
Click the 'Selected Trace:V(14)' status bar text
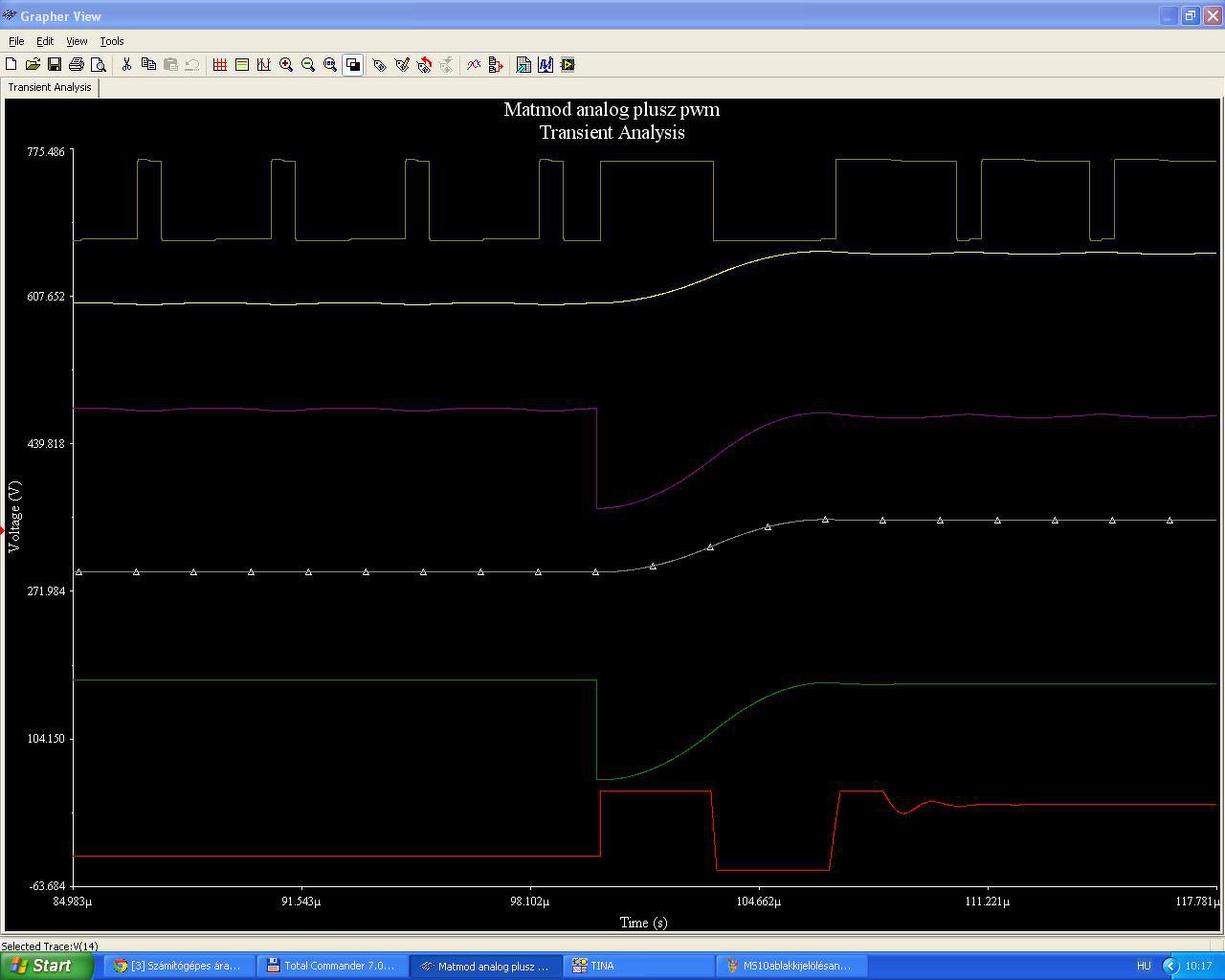[50, 947]
